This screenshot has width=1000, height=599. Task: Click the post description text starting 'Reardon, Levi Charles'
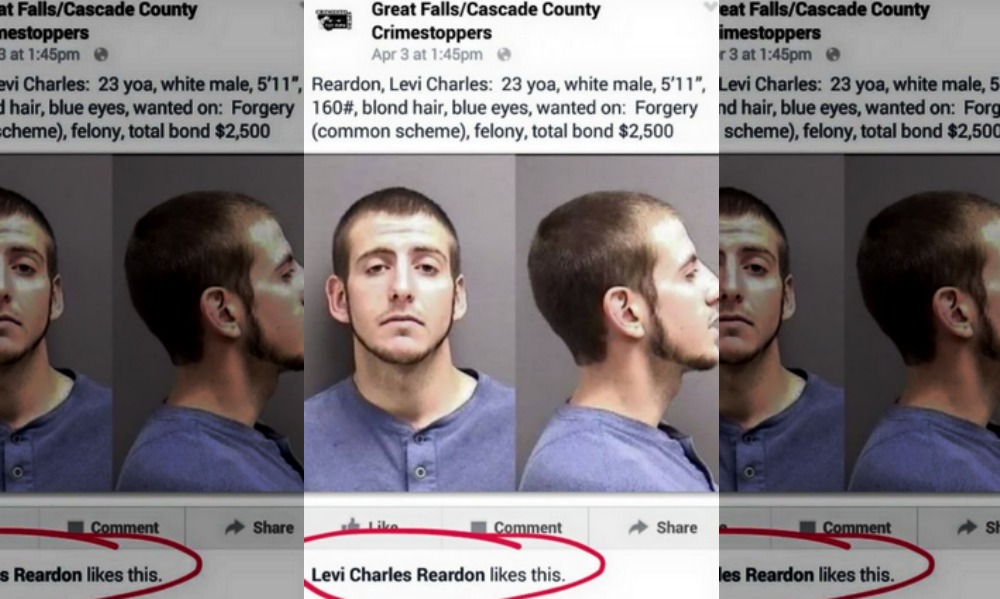click(x=508, y=108)
